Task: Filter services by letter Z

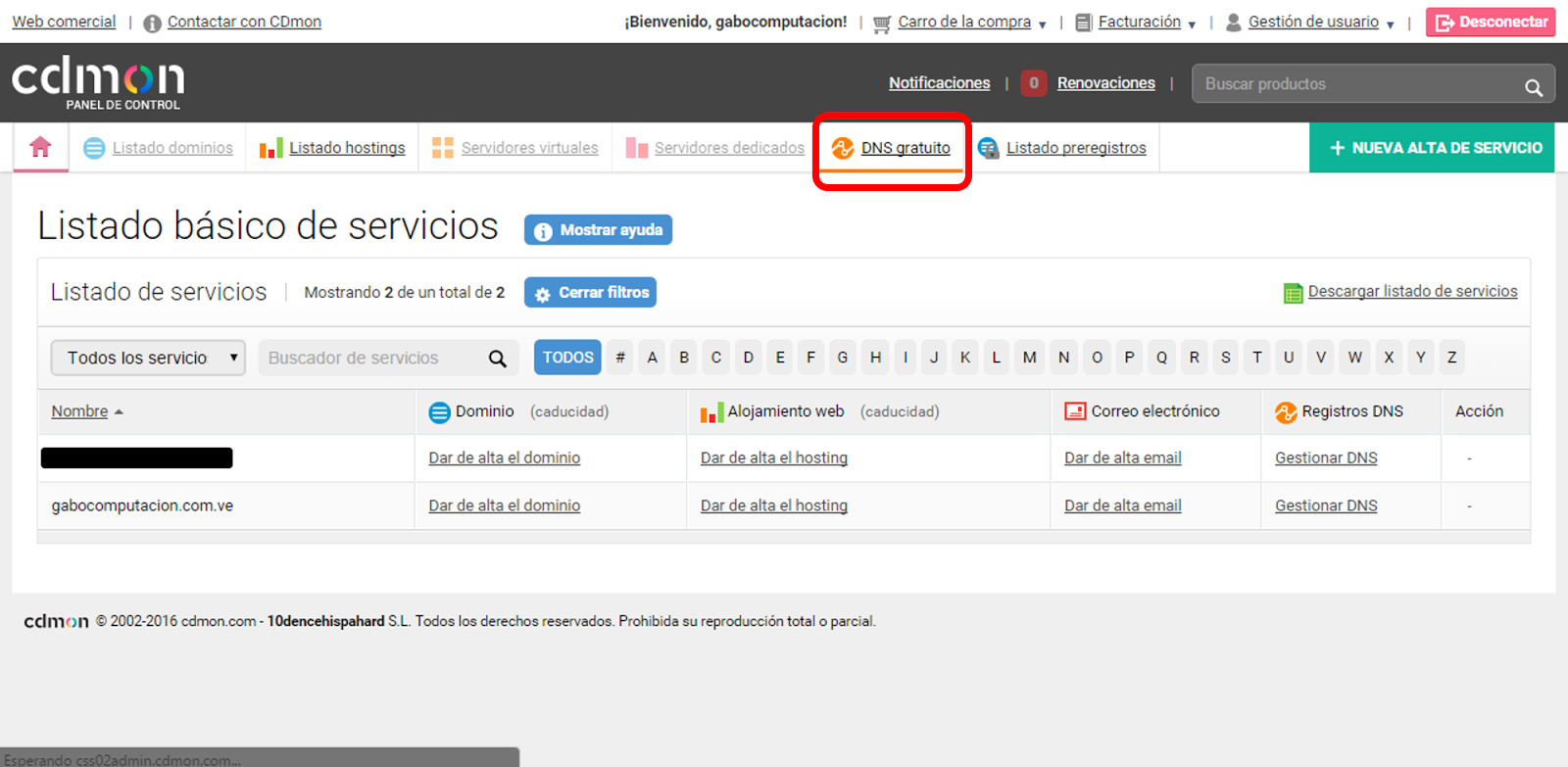Action: point(1451,358)
